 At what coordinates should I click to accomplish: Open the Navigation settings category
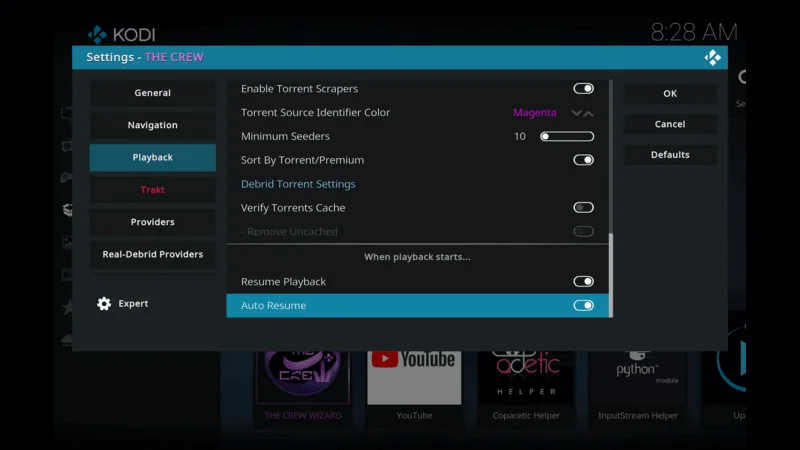coord(152,125)
